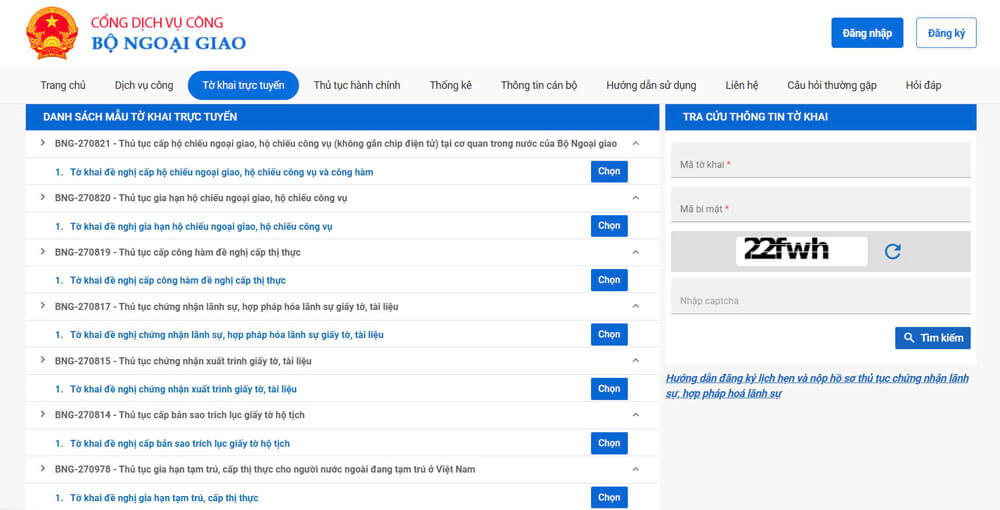This screenshot has height=510, width=1000.
Task: Collapse the BNG-270978 section using the up chevron
Action: (635, 469)
